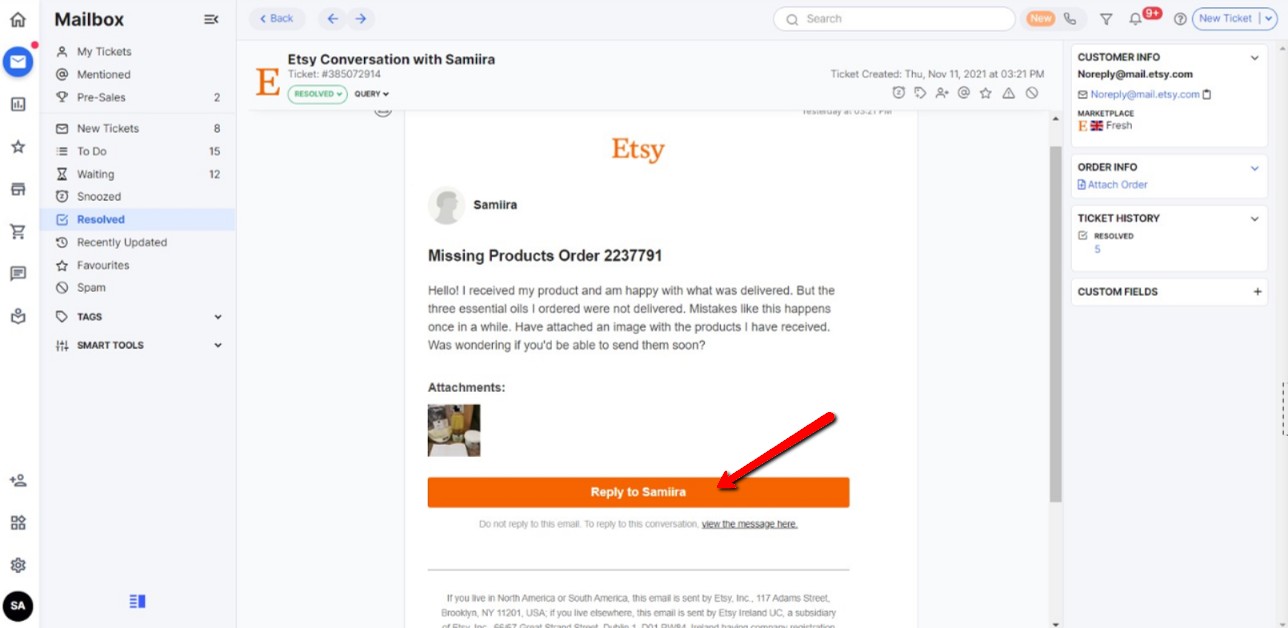Expand the QUERY type dropdown
This screenshot has height=628, width=1288.
tap(371, 94)
